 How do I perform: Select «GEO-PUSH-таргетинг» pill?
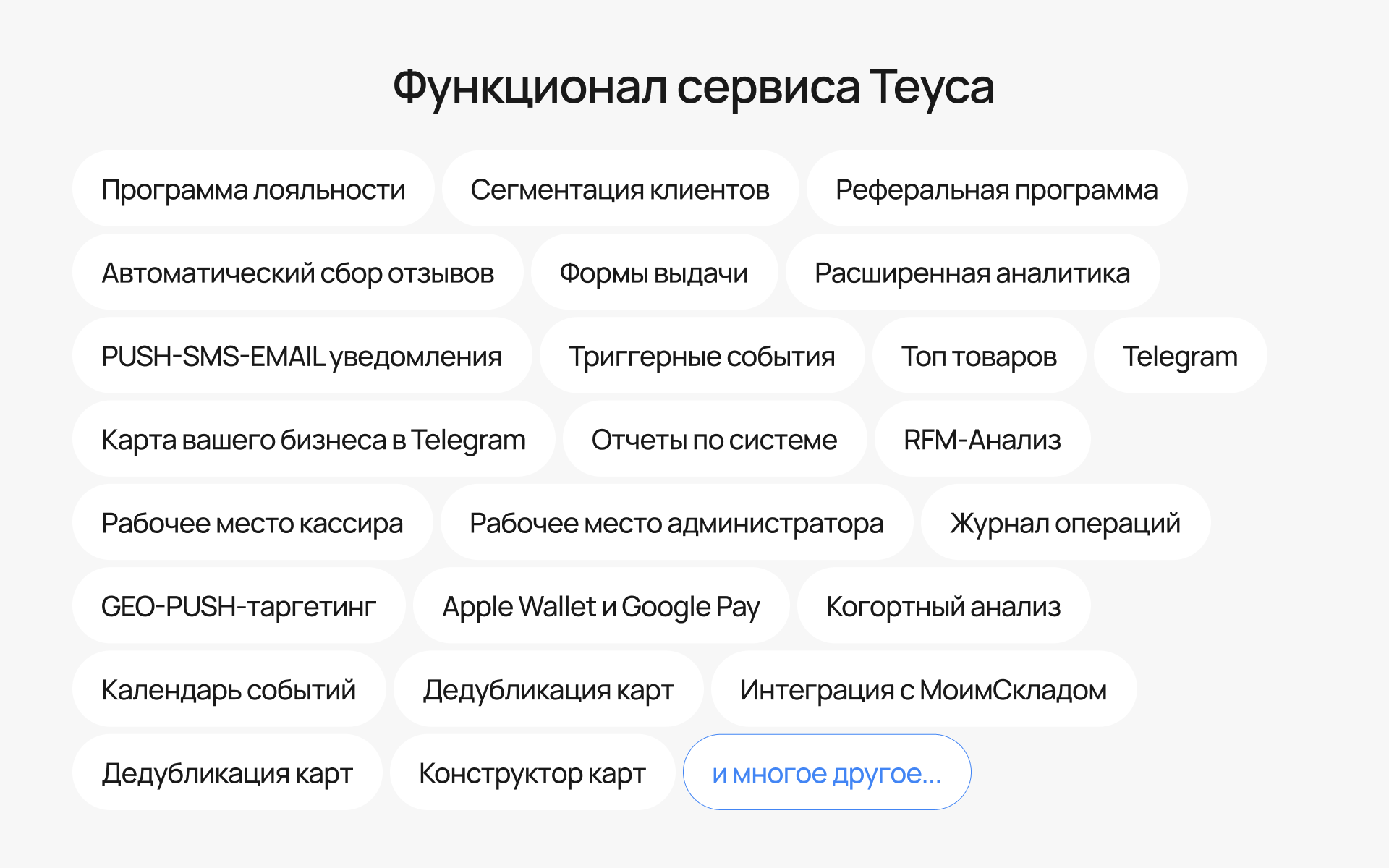(x=239, y=605)
